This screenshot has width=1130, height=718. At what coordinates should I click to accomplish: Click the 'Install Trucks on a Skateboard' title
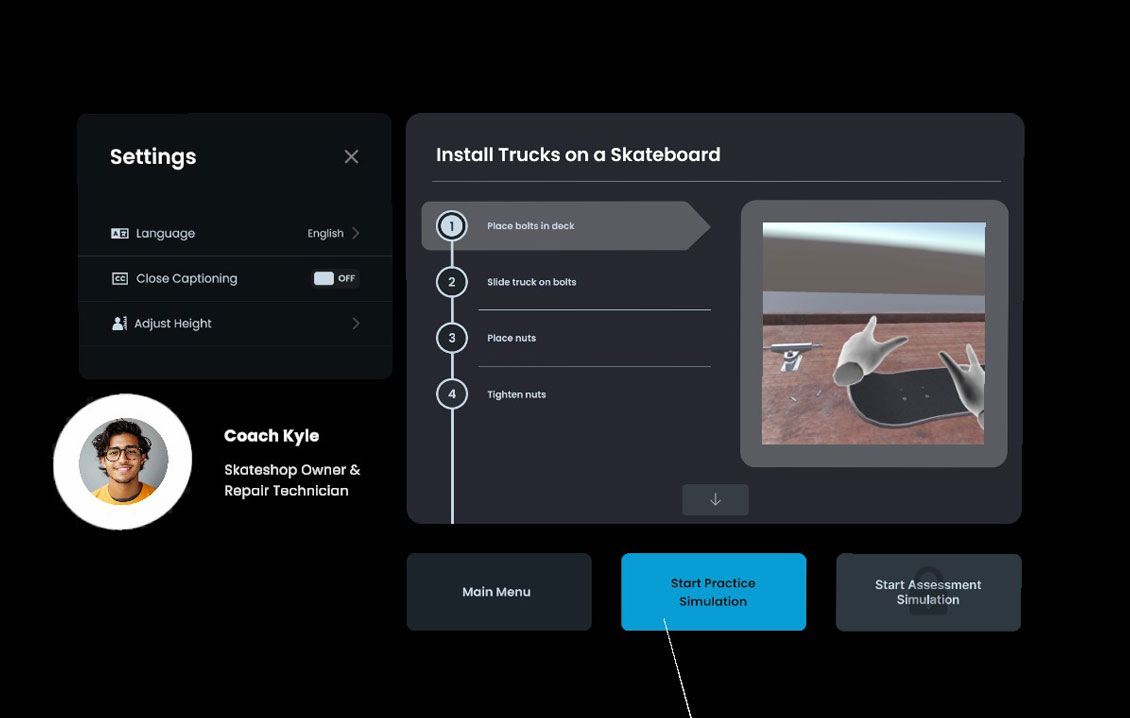pyautogui.click(x=578, y=154)
